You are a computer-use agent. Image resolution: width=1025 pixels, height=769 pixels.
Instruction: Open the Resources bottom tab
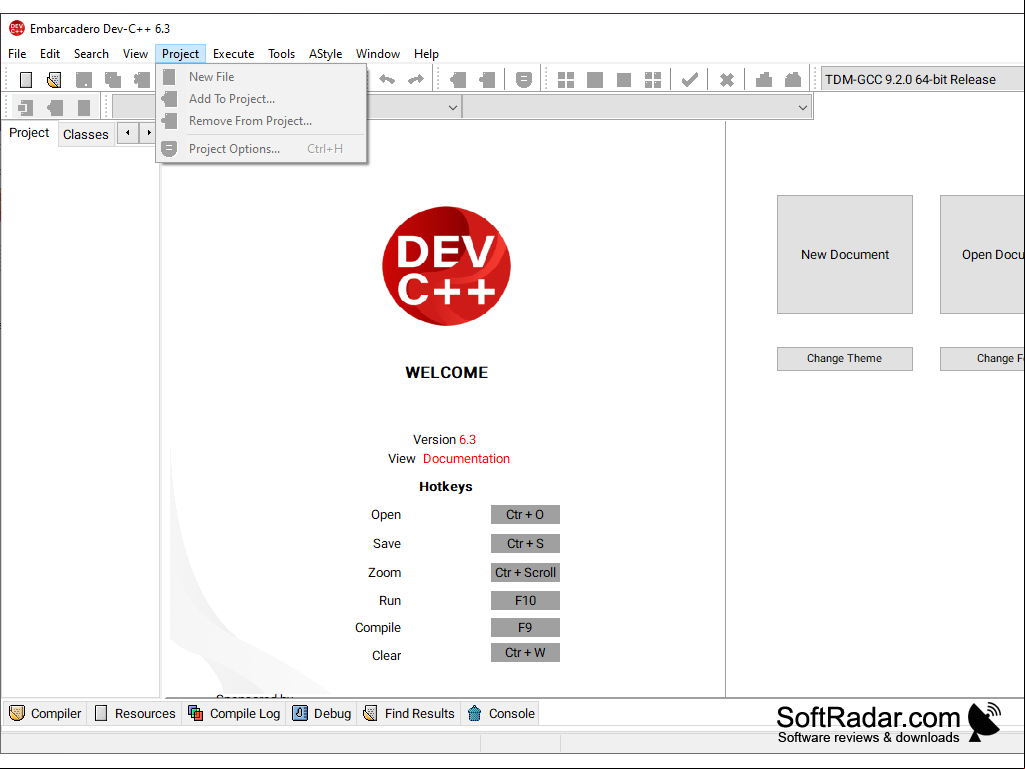pyautogui.click(x=135, y=713)
